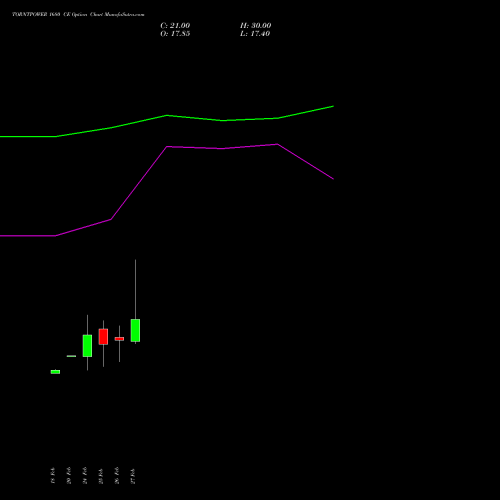Select the close value C: 21.00

(175, 26)
